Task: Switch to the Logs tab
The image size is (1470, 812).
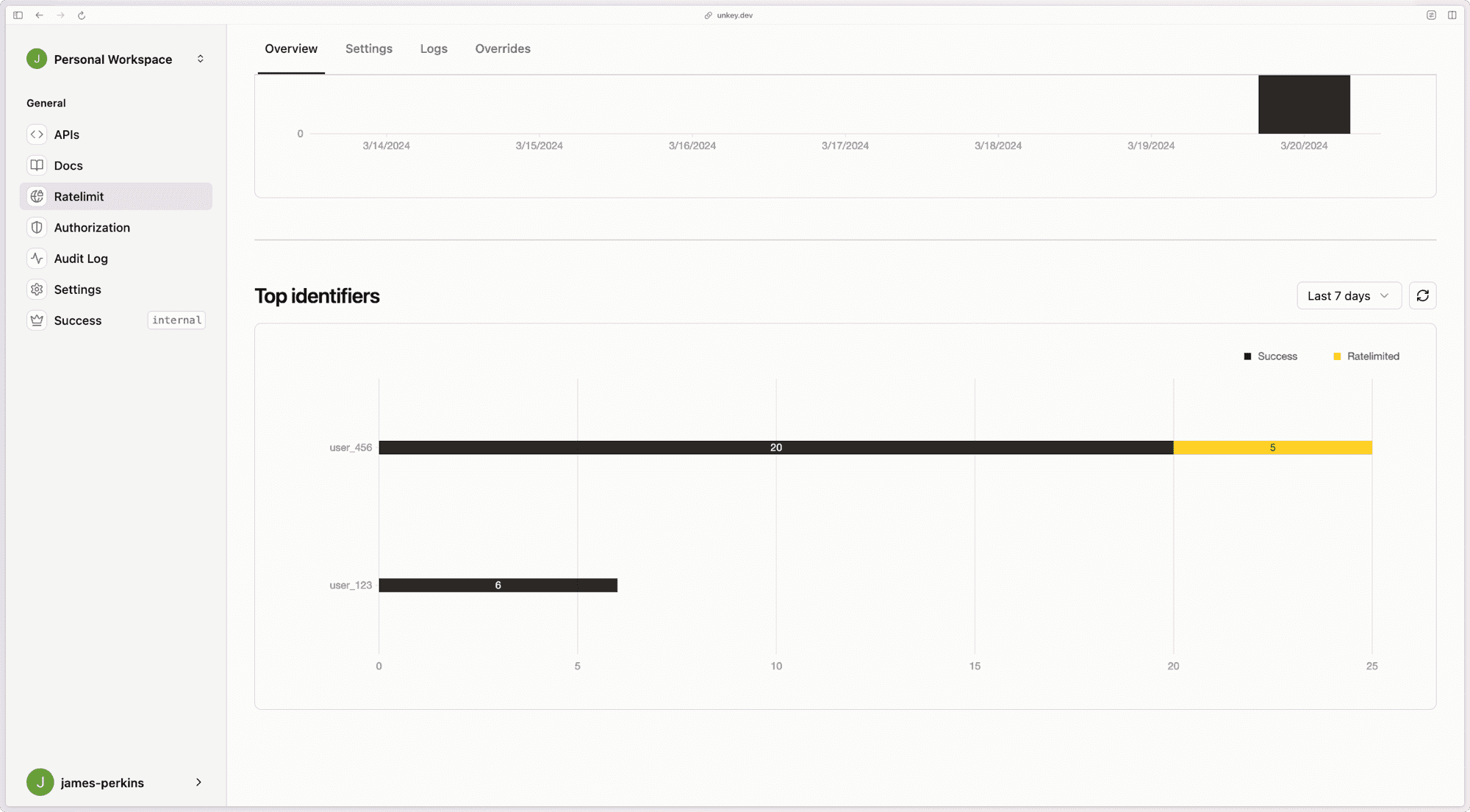Action: 434,48
